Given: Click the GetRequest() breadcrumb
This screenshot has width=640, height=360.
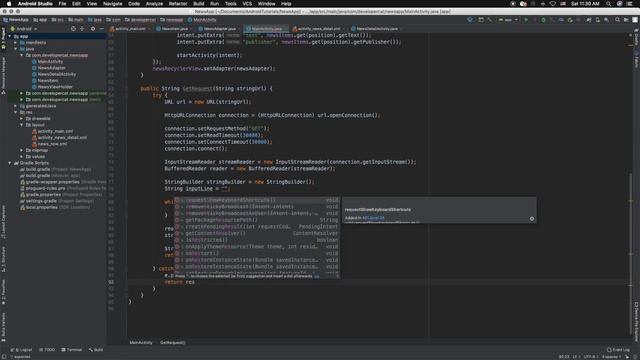Looking at the screenshot, I should pyautogui.click(x=172, y=343).
